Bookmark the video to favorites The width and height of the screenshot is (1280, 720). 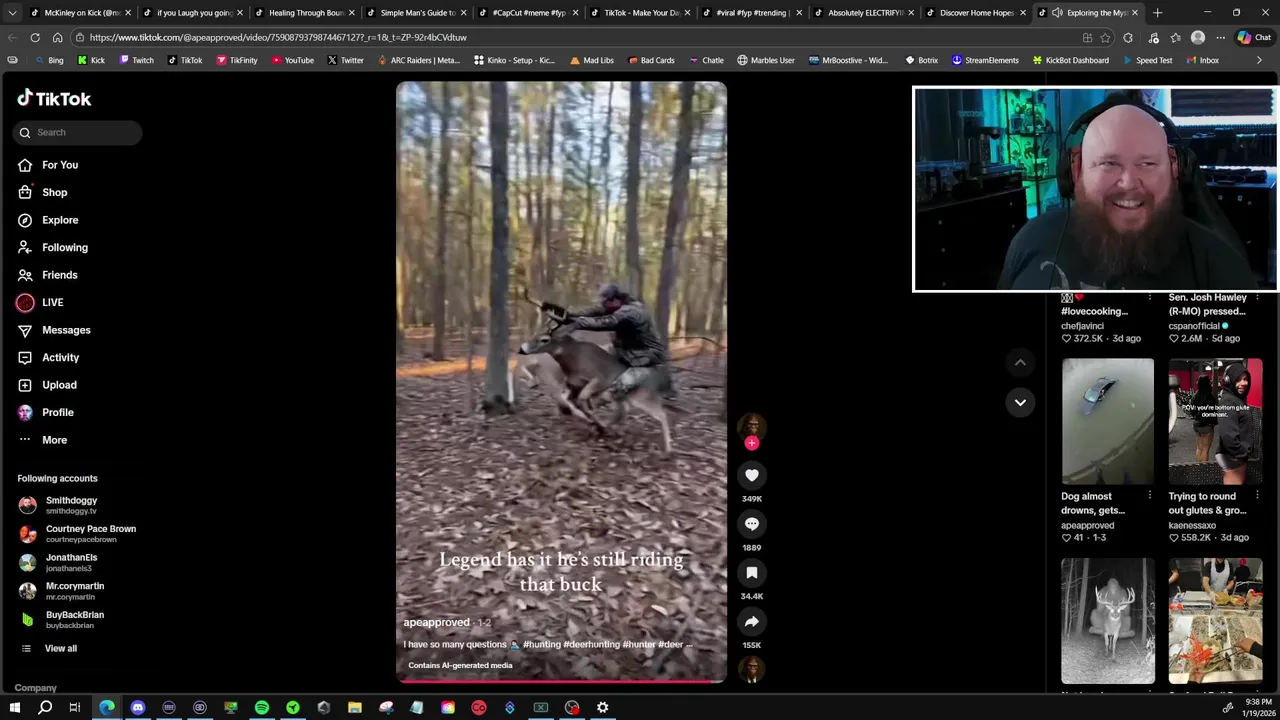(x=752, y=573)
